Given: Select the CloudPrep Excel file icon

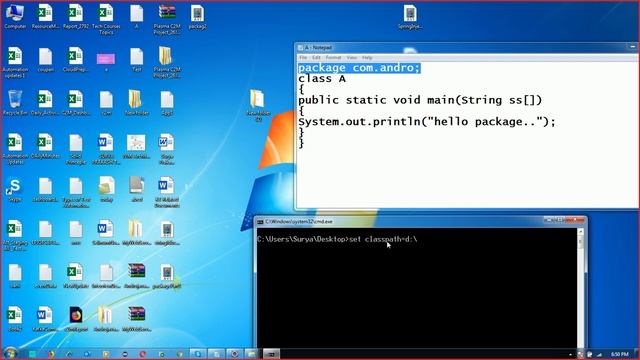Looking at the screenshot, I should coord(76,60).
